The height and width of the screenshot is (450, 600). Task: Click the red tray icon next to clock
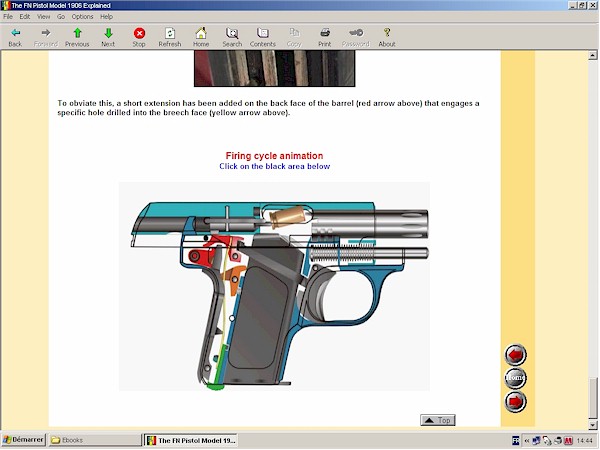[x=568, y=441]
